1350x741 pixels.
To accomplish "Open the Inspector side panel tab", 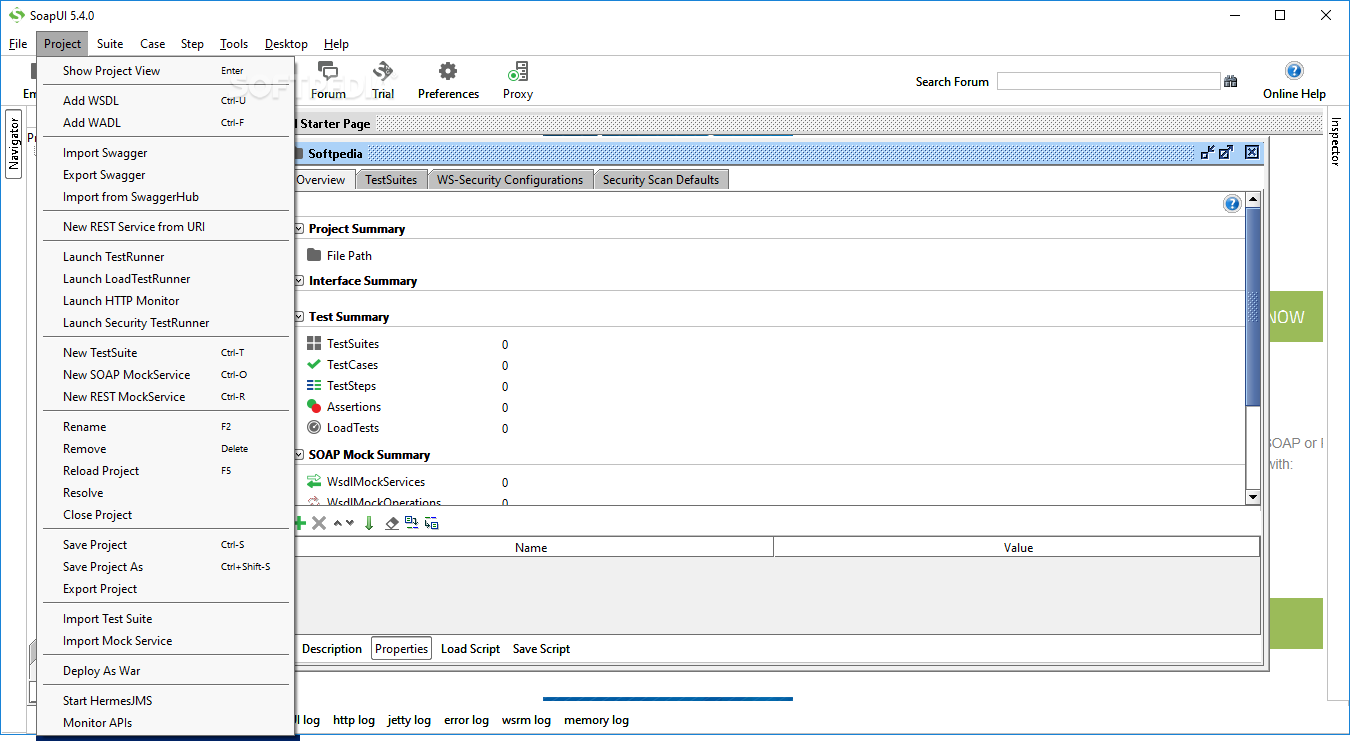I will (1335, 141).
